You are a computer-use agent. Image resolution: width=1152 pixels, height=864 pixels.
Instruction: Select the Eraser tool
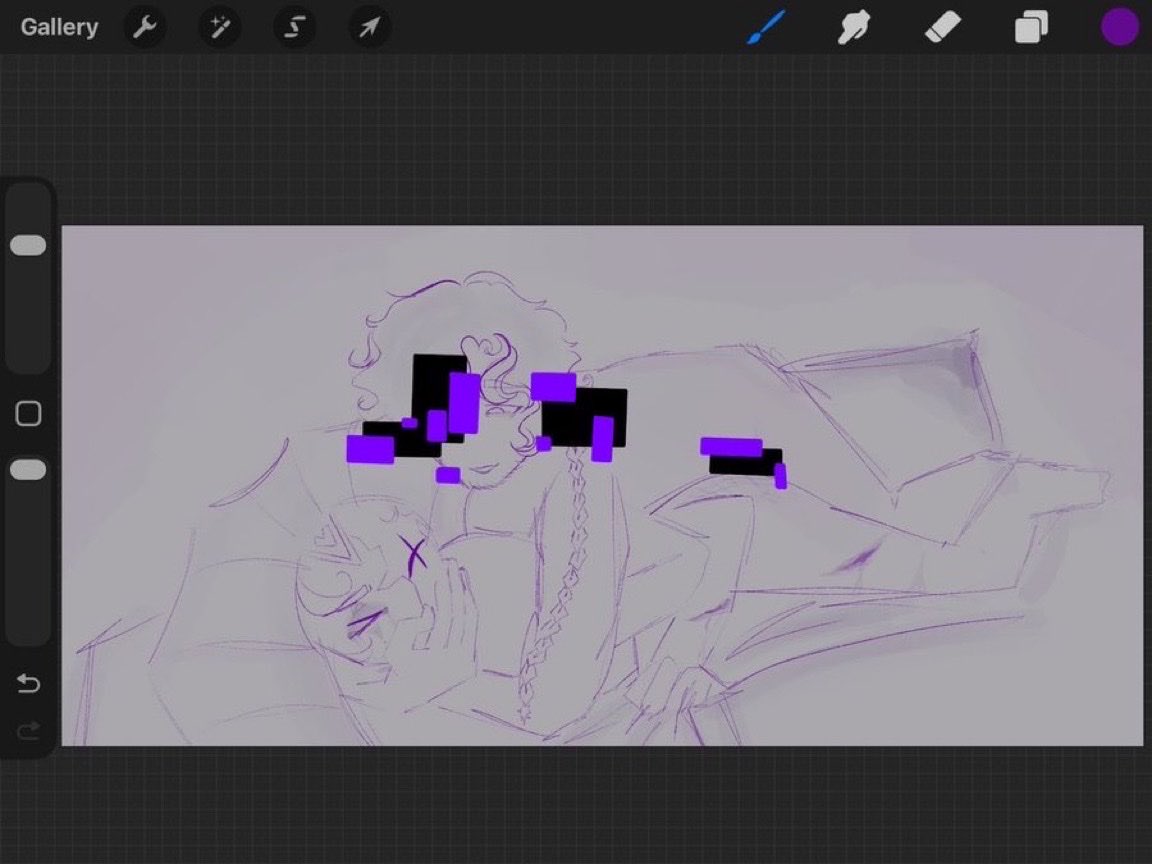pyautogui.click(x=943, y=27)
